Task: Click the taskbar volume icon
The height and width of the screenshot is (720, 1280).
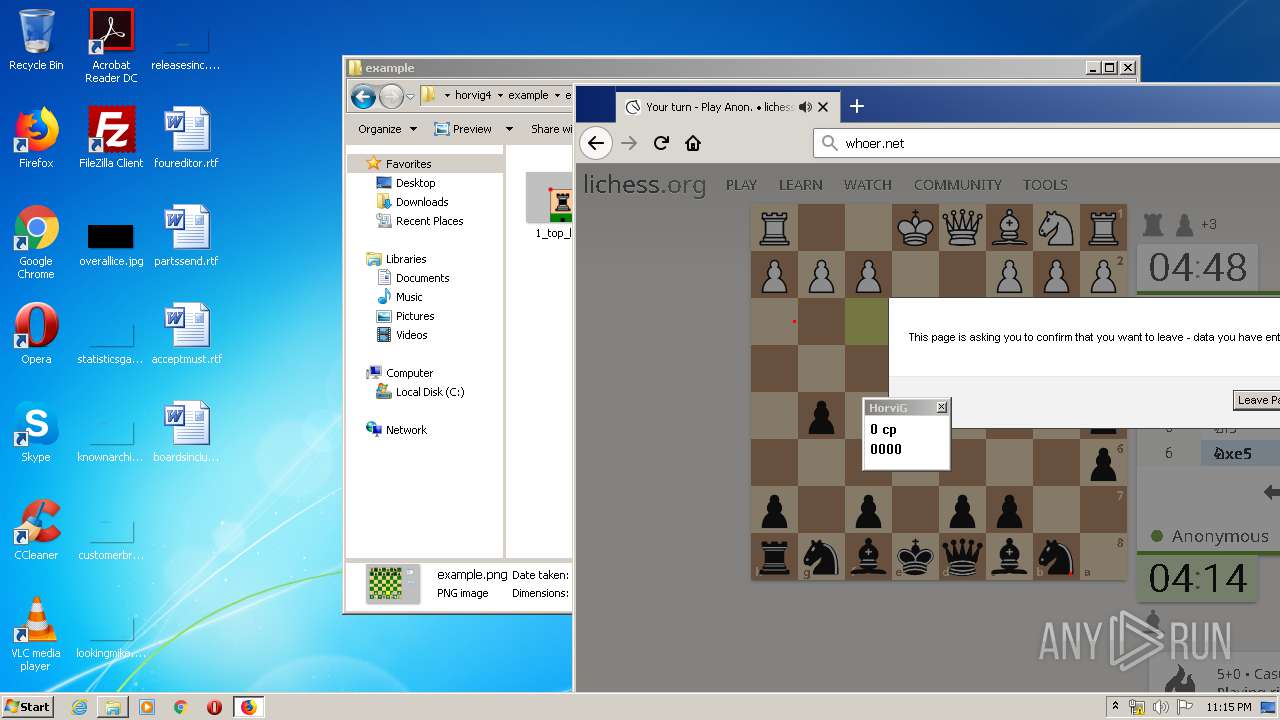Action: (x=1161, y=707)
